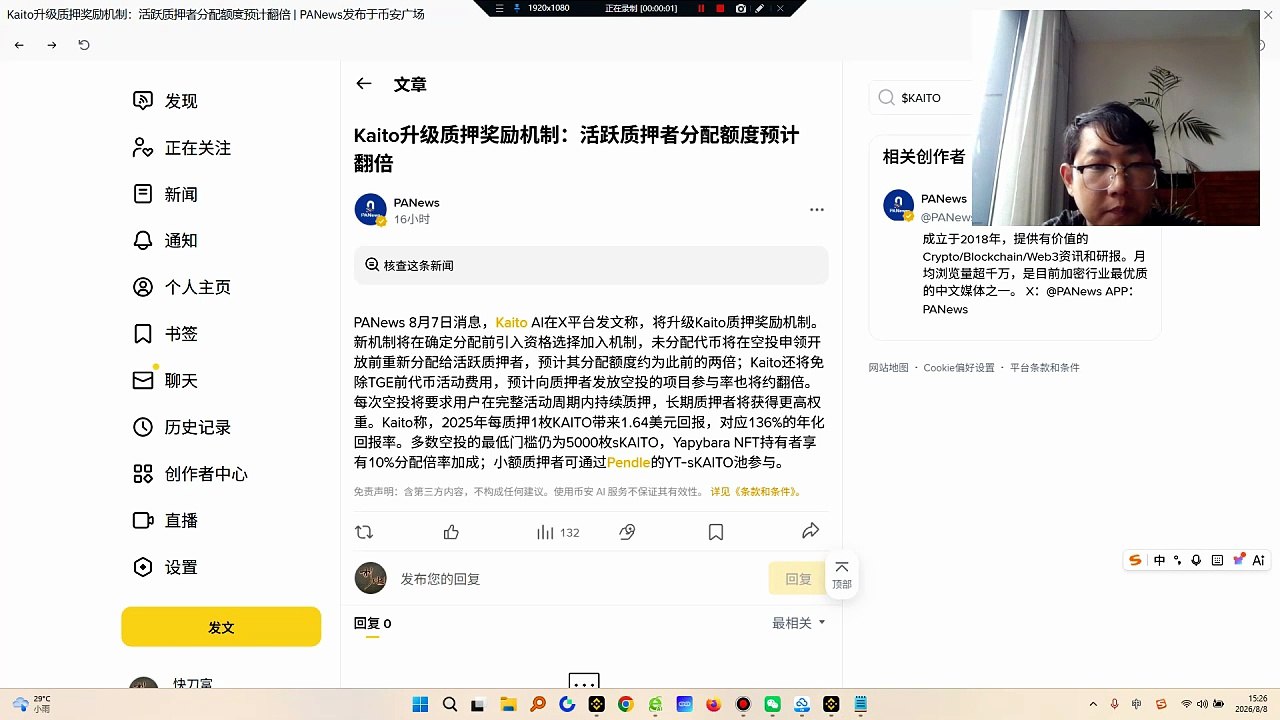Click the search magnifier icon
This screenshot has height=720, width=1280.
click(x=886, y=98)
